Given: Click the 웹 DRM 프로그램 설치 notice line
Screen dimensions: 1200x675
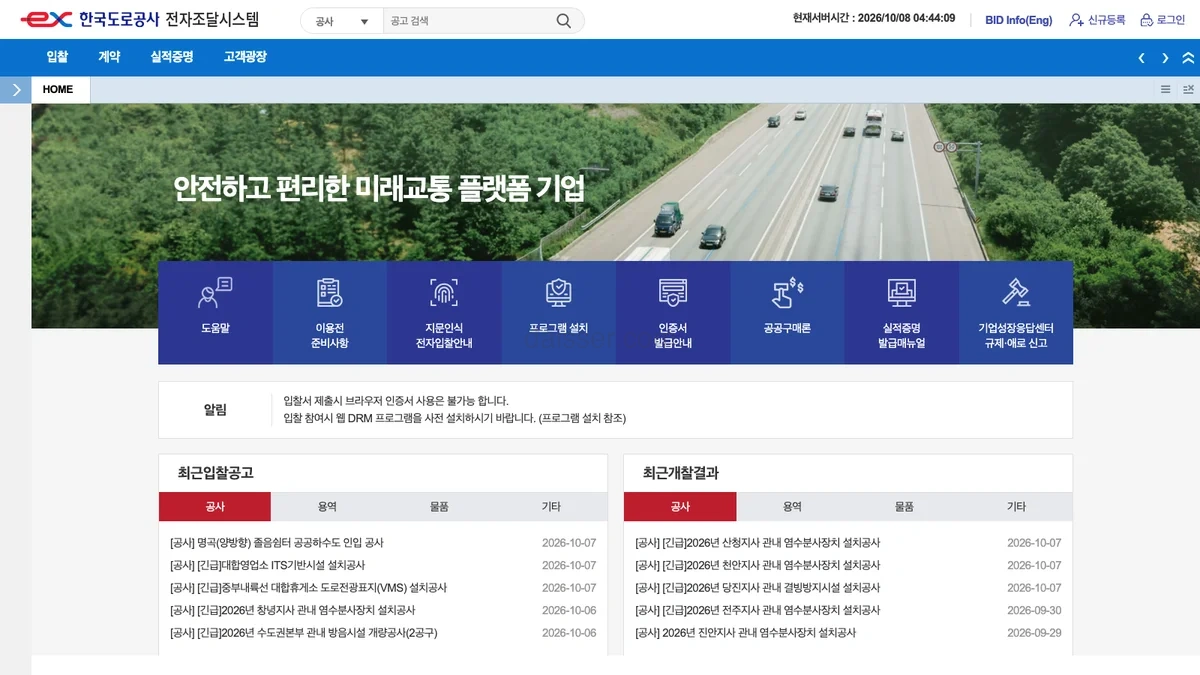Looking at the screenshot, I should pyautogui.click(x=455, y=418).
